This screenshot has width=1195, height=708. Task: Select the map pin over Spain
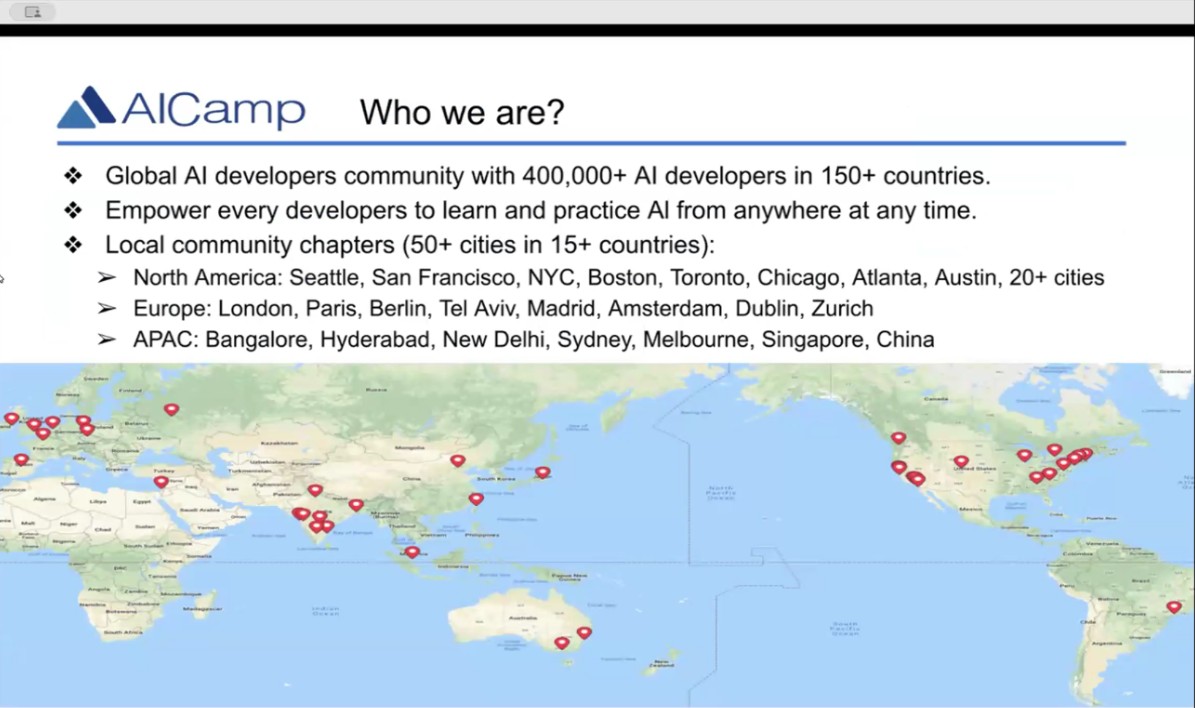(x=21, y=460)
